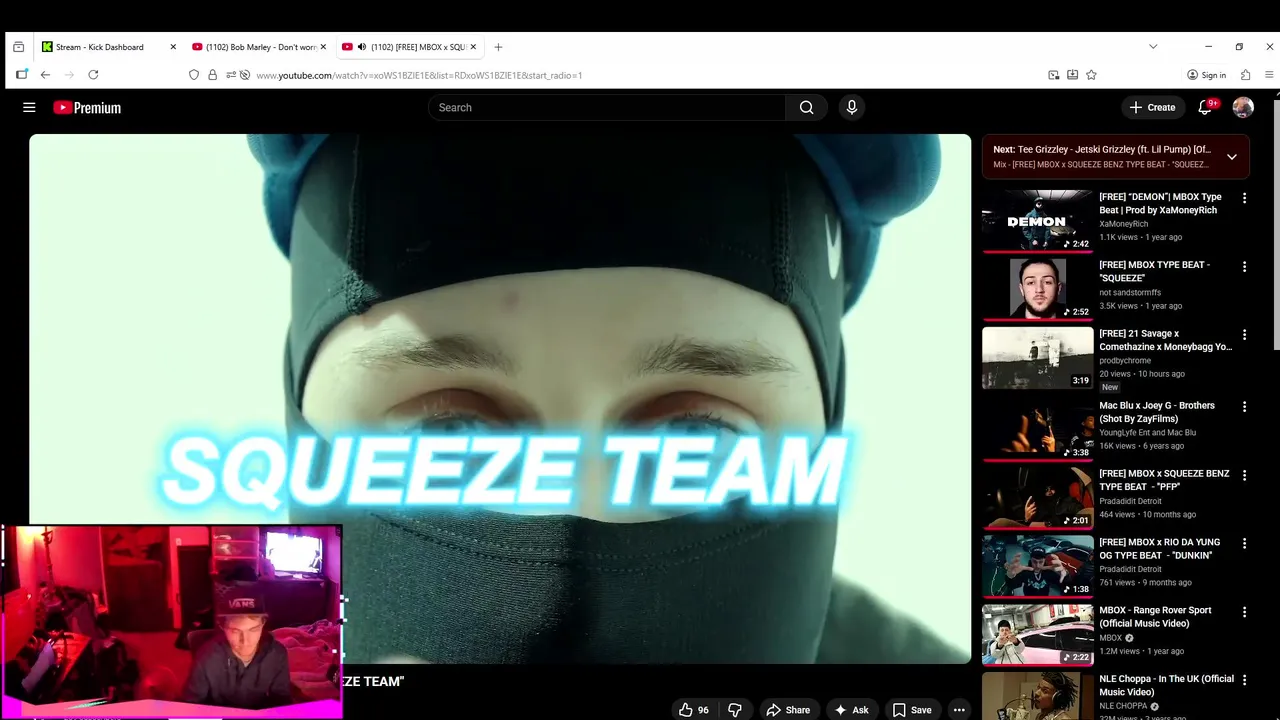The image size is (1280, 720).
Task: Open NLE Choppa In The UK thumbnail
Action: point(1037,696)
